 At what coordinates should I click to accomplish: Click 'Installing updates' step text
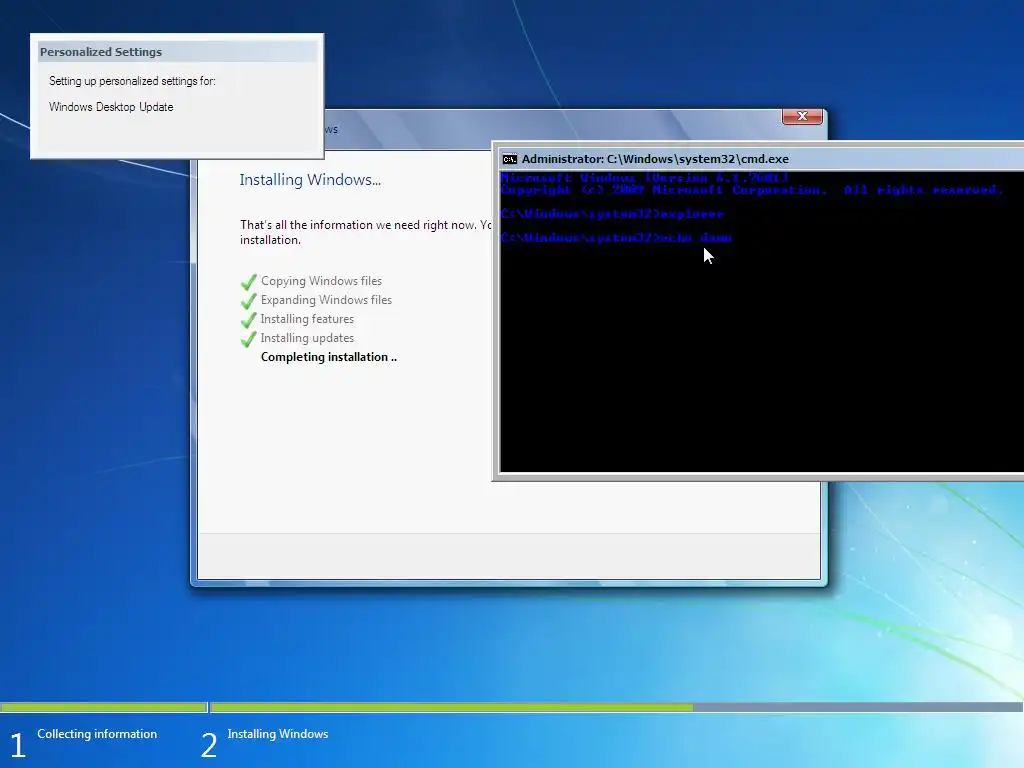point(307,338)
